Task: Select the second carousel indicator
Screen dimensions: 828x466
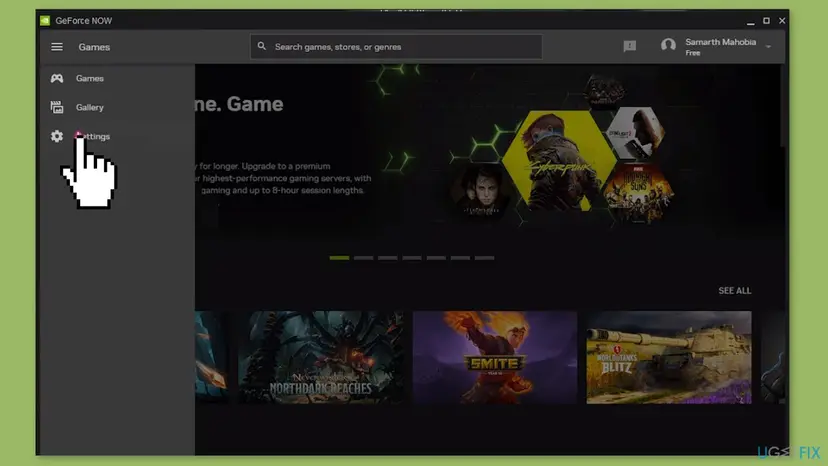Action: [363, 258]
